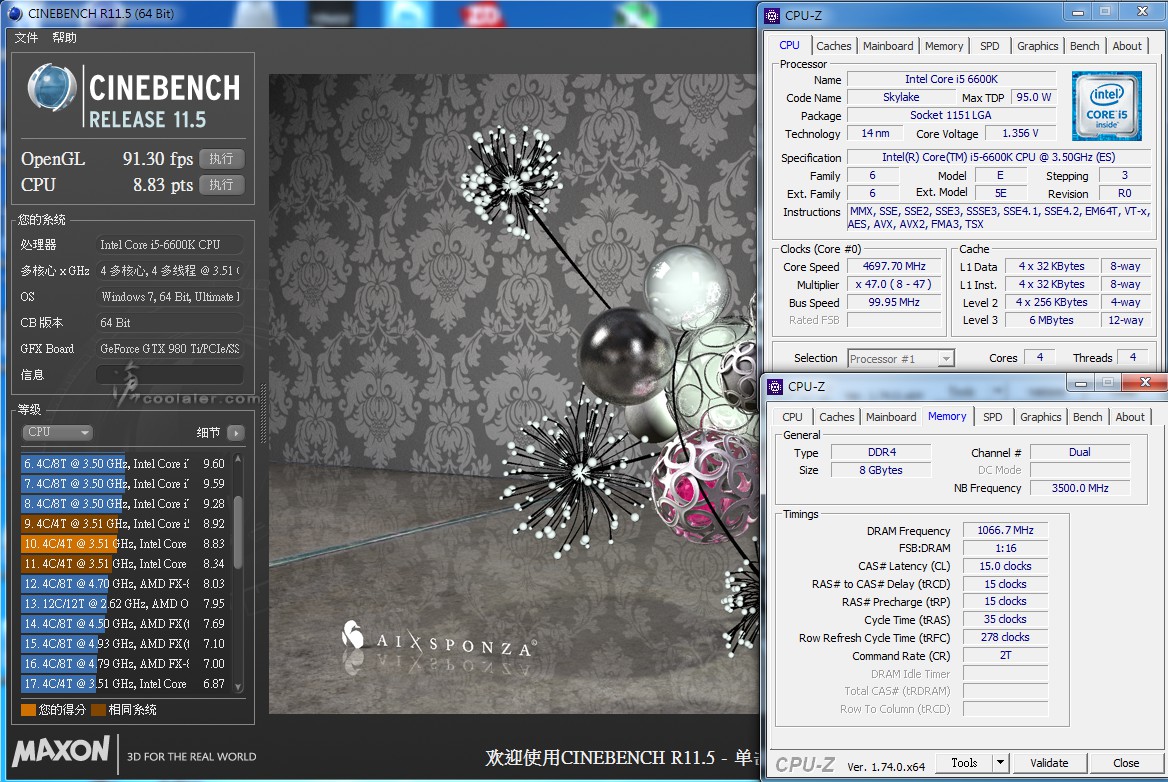
Task: Open the Processor #1 selection dropdown
Action: [901, 358]
